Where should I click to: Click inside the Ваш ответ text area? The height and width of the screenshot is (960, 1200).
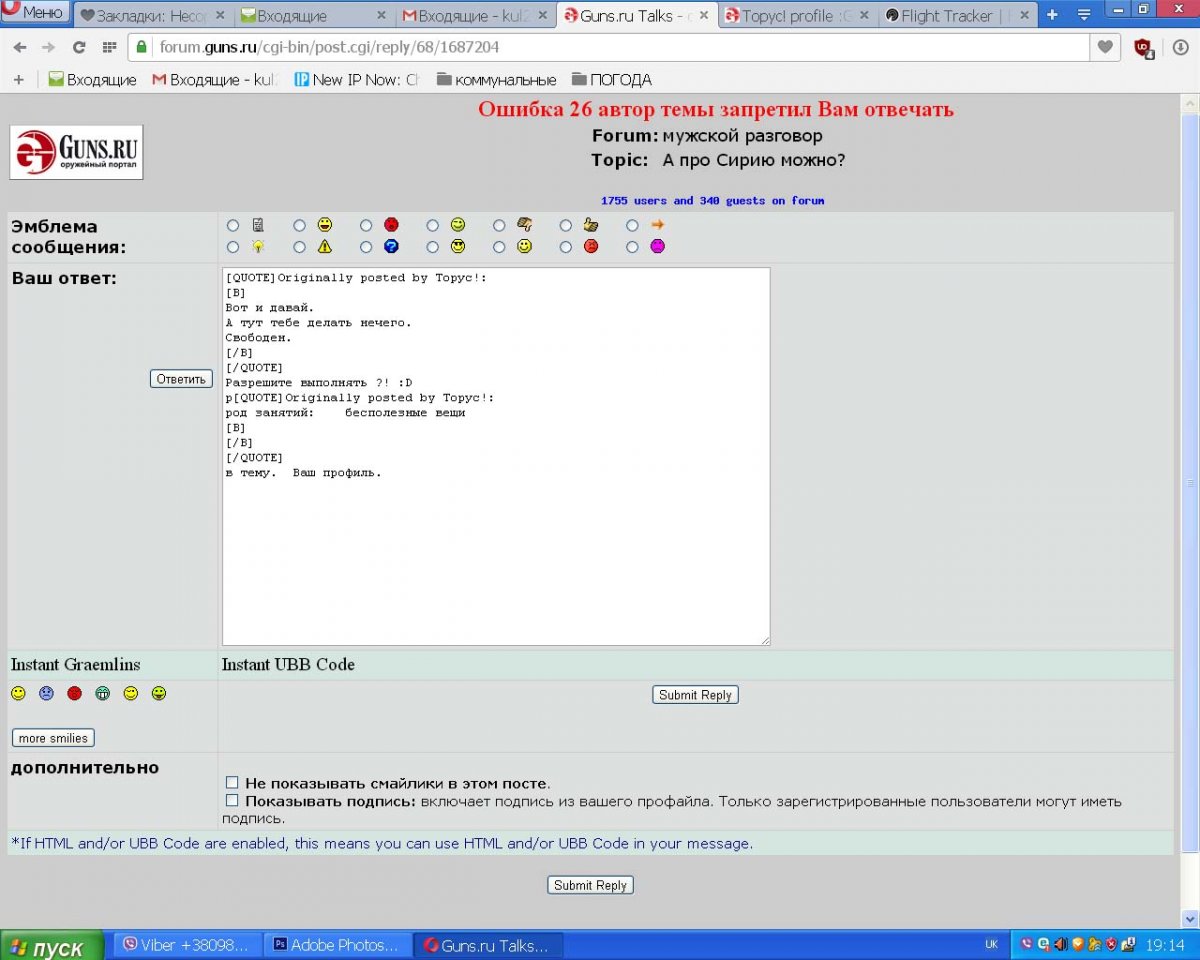click(496, 456)
